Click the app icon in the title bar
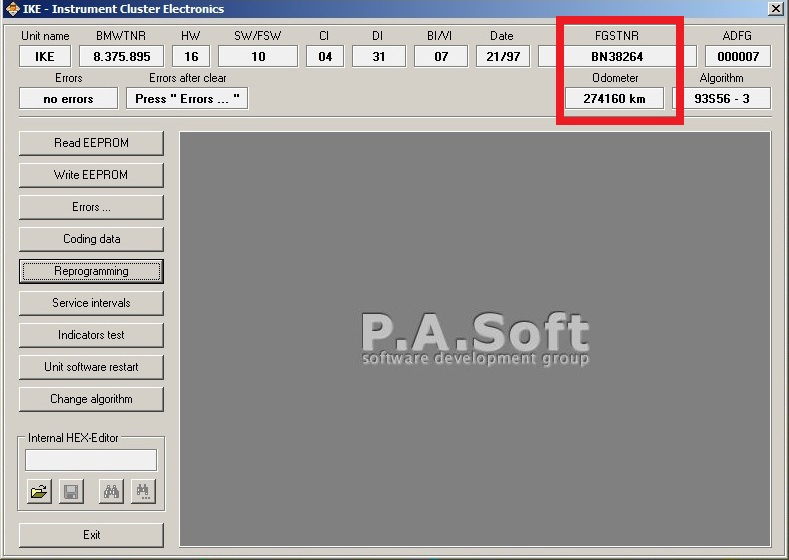The height and width of the screenshot is (560, 789). click(x=12, y=9)
